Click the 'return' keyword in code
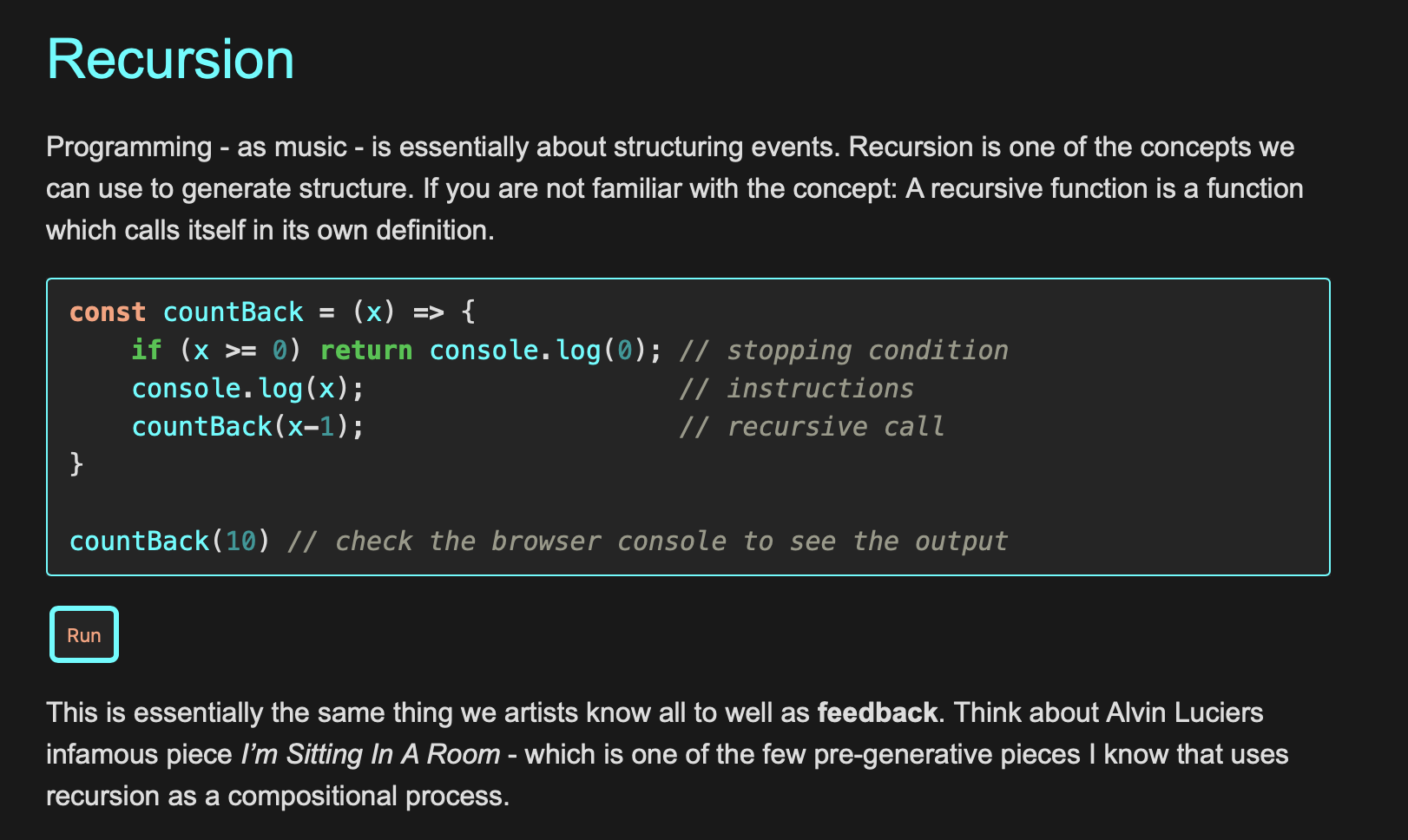The width and height of the screenshot is (1408, 840). [366, 350]
